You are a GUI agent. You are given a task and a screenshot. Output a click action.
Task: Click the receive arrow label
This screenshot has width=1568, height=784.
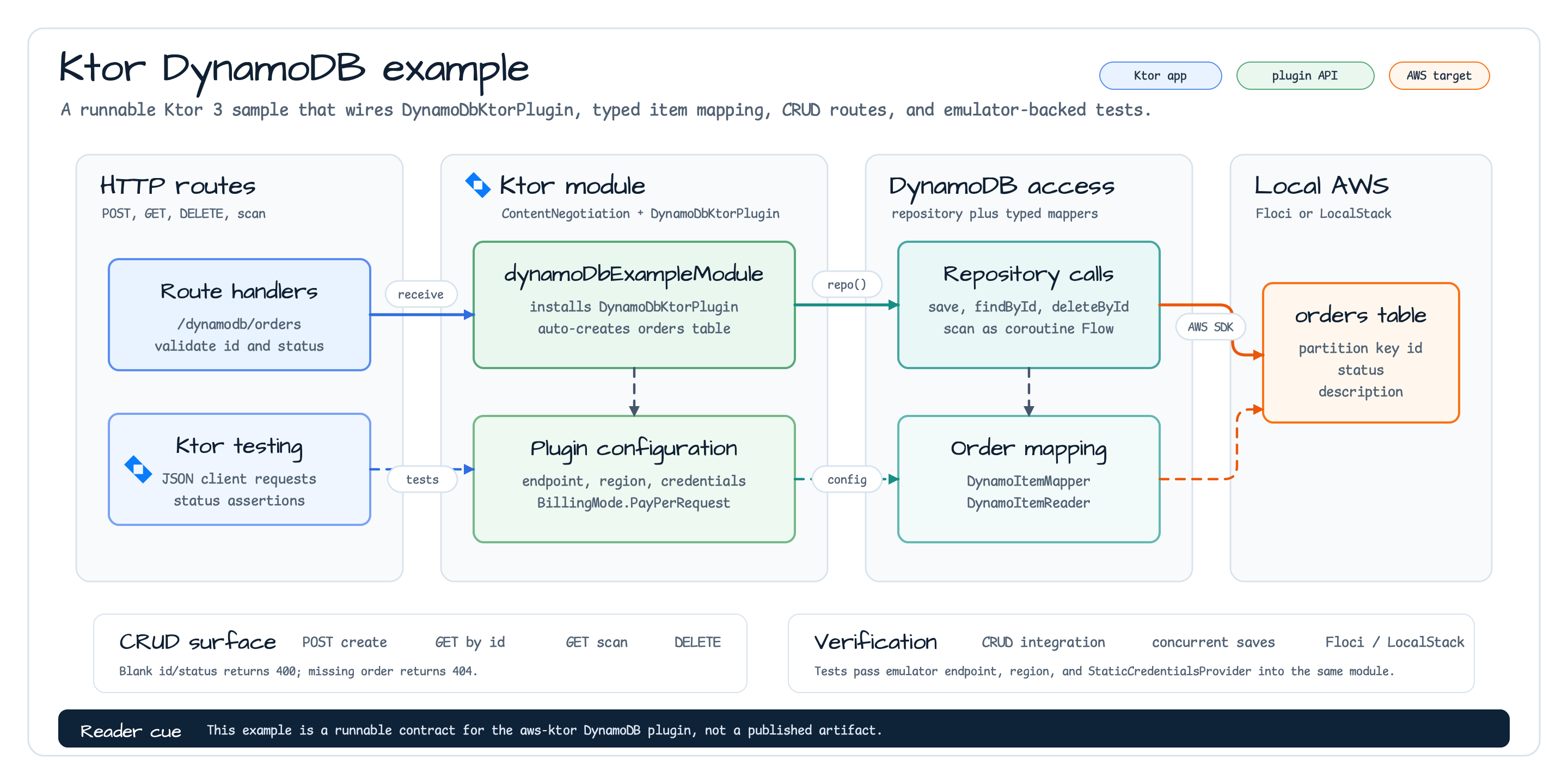point(421,294)
